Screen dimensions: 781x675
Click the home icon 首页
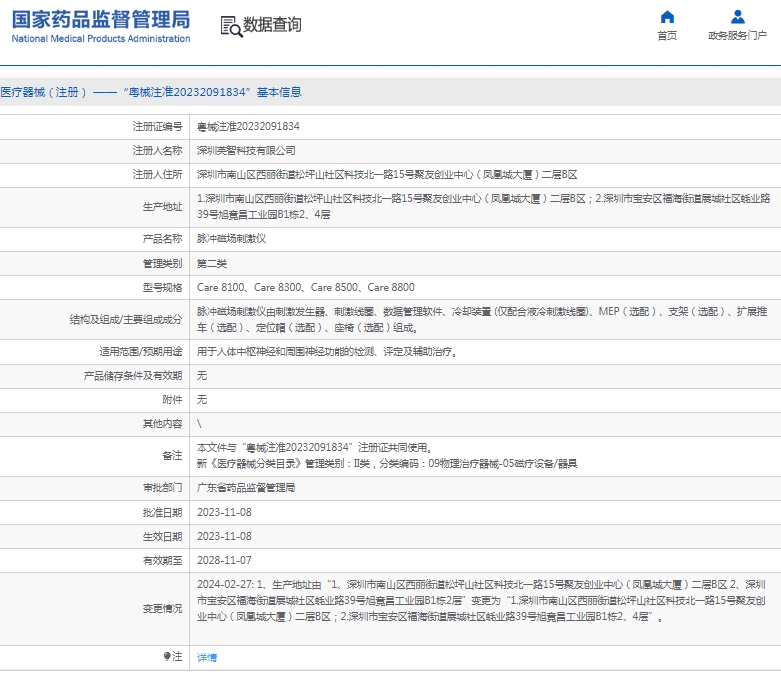pyautogui.click(x=667, y=17)
